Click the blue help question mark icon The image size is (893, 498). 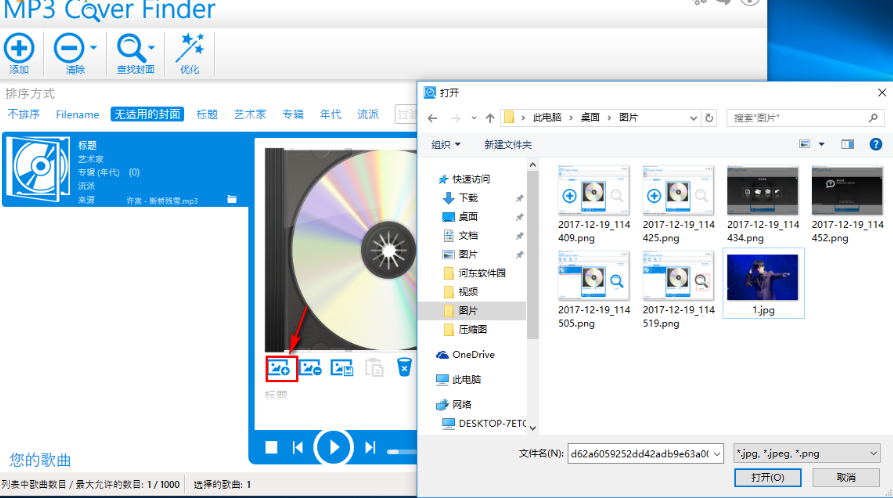click(x=875, y=144)
